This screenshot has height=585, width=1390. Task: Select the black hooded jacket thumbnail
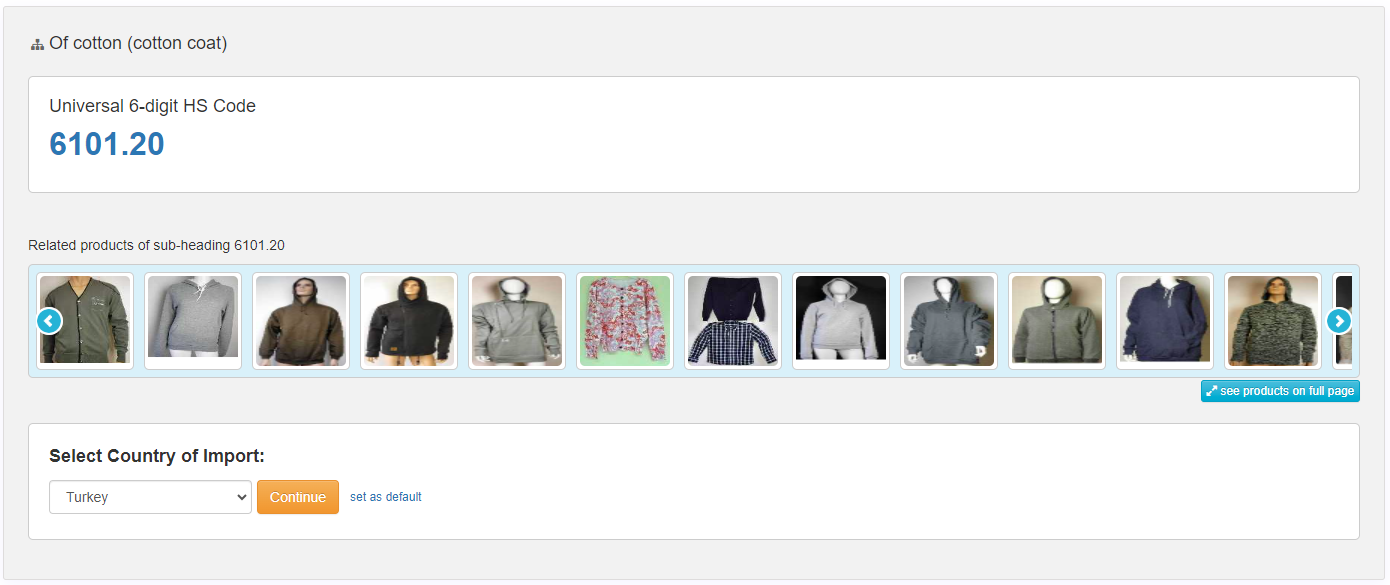pyautogui.click(x=409, y=321)
